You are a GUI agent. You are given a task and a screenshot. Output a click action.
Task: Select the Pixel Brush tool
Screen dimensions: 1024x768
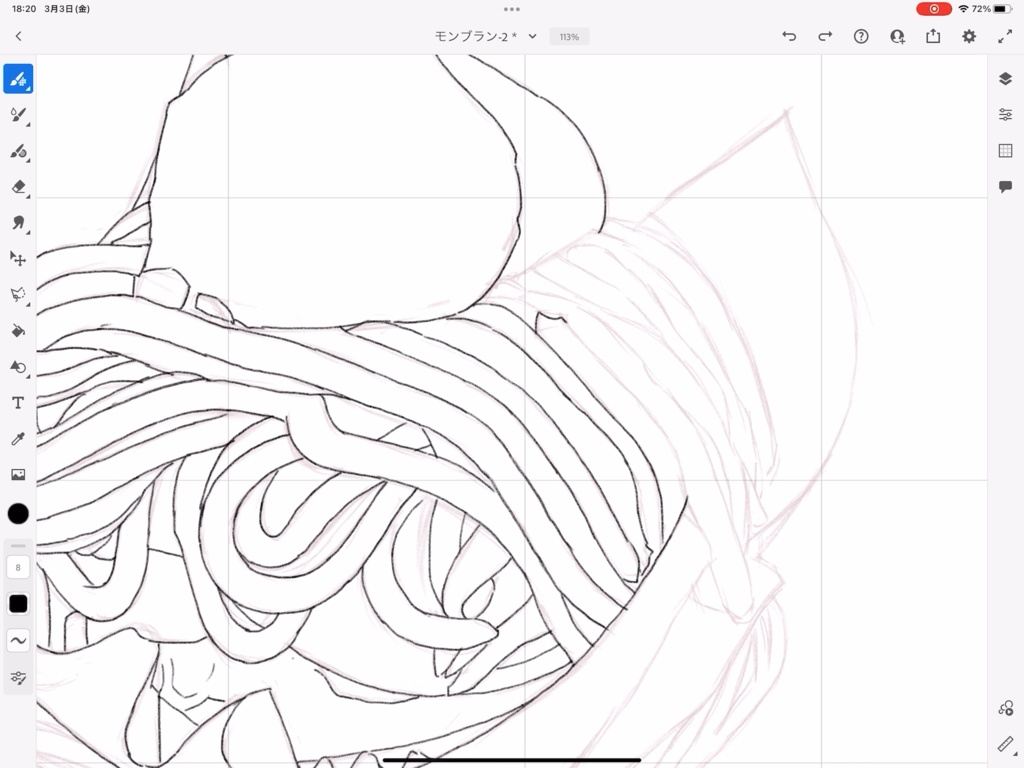tap(18, 78)
